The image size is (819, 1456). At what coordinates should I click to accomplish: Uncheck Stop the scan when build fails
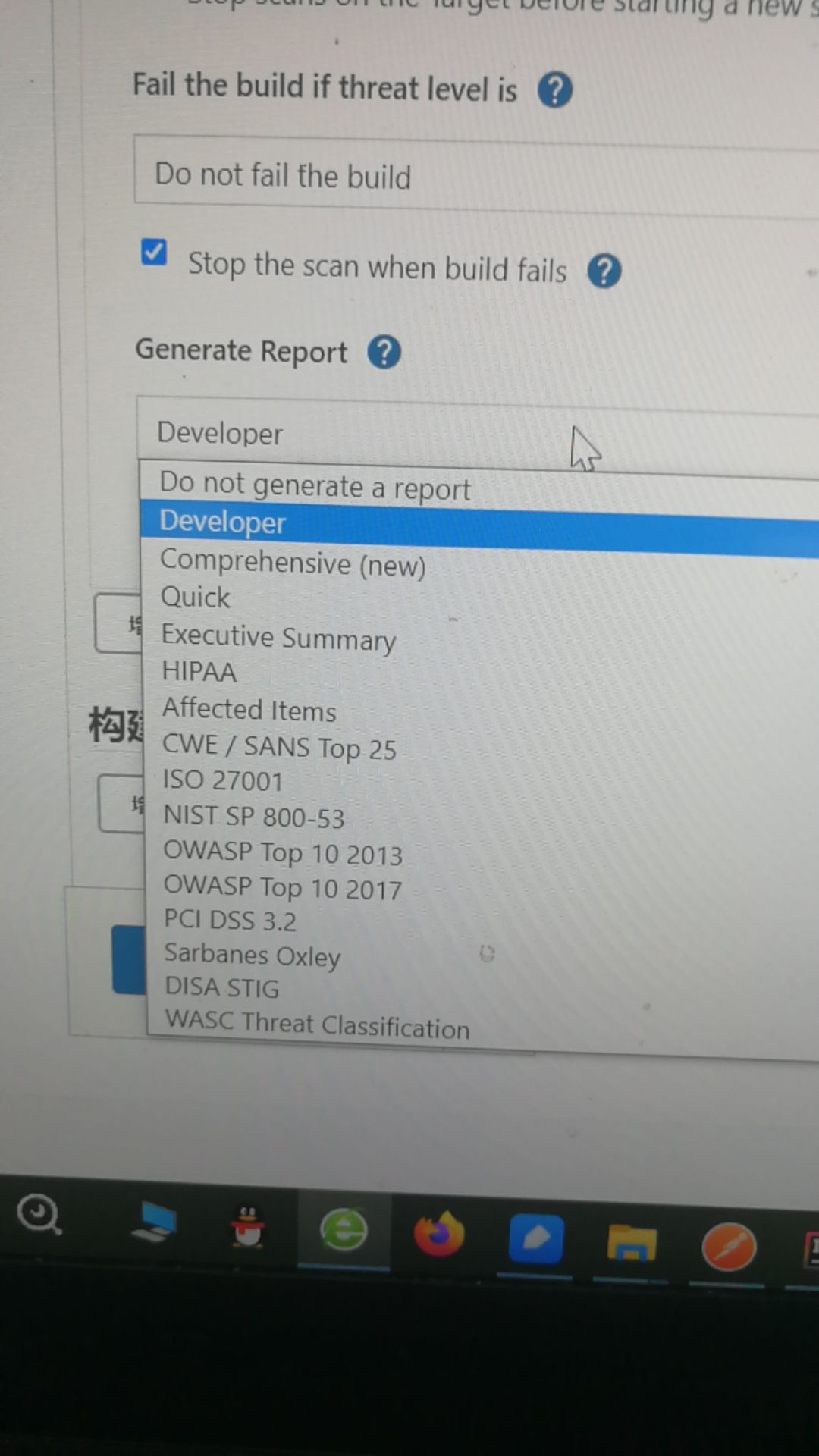154,252
